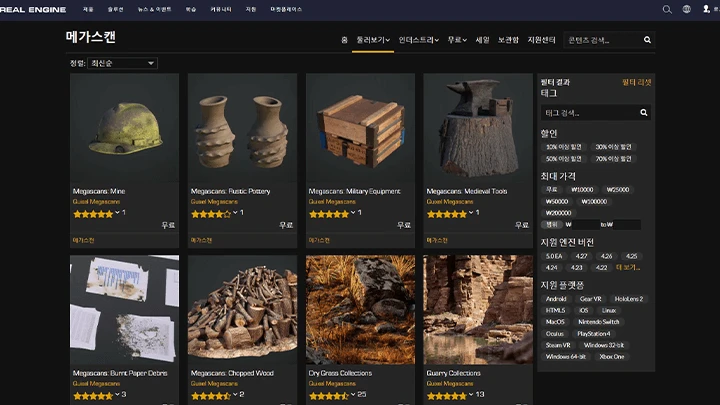Viewport: 720px width, 405px height.
Task: Expand the 무료 menu in the navigation bar
Action: (457, 40)
